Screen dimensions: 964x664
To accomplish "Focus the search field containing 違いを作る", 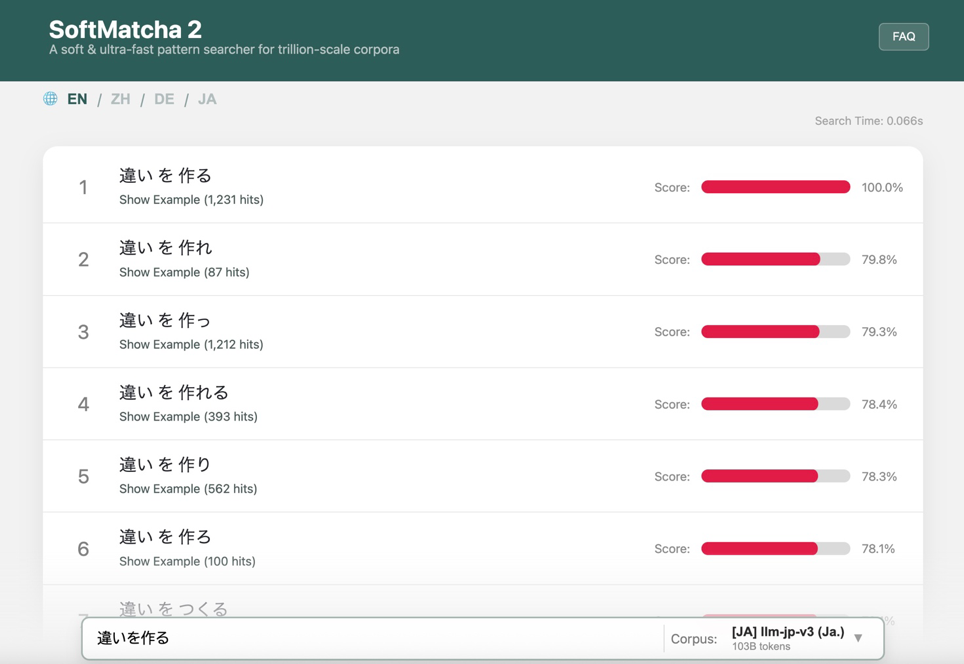I will 375,638.
